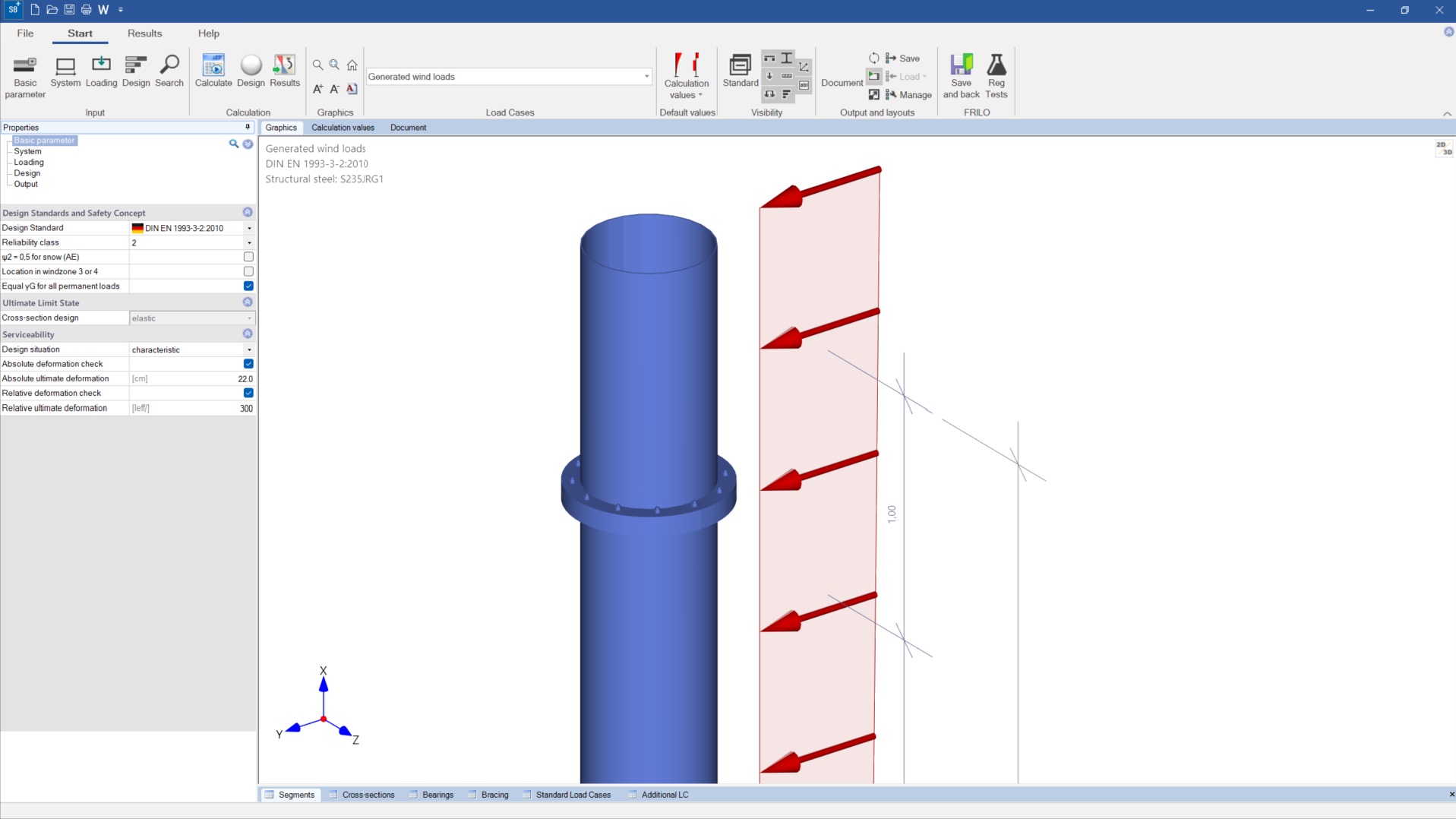Screen dimensions: 1456x819
Task: Click the green flag preview layout icon
Action: coord(873,77)
